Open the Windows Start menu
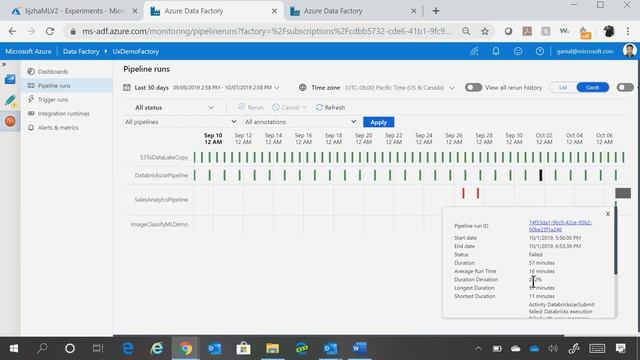The height and width of the screenshot is (360, 640). [13, 348]
